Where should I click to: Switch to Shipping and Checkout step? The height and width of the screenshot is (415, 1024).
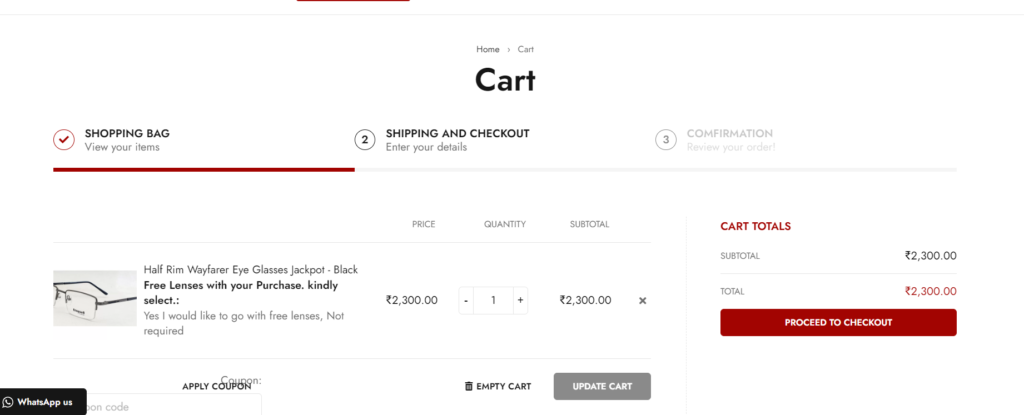pyautogui.click(x=457, y=133)
